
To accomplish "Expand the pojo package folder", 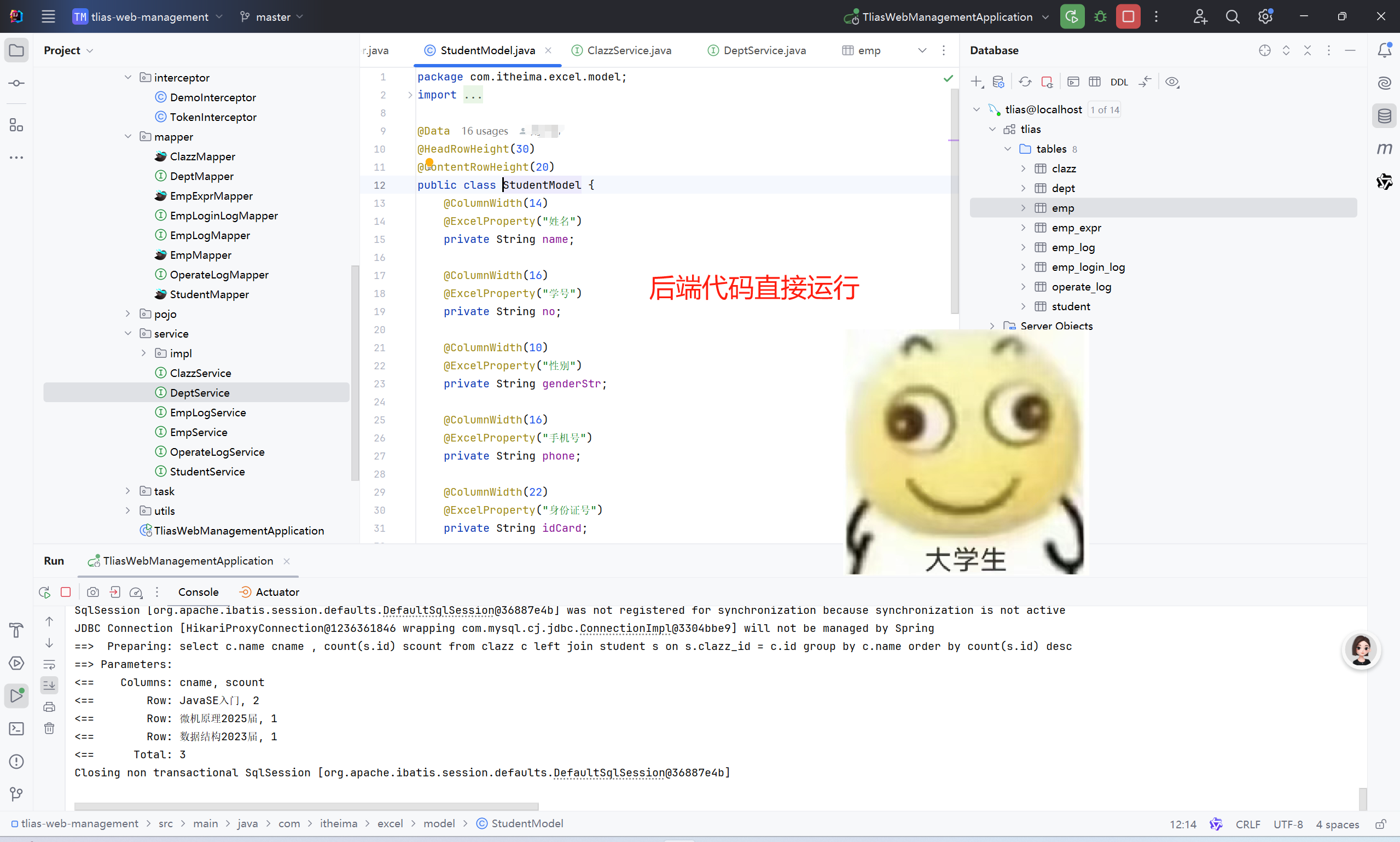I will (x=128, y=313).
